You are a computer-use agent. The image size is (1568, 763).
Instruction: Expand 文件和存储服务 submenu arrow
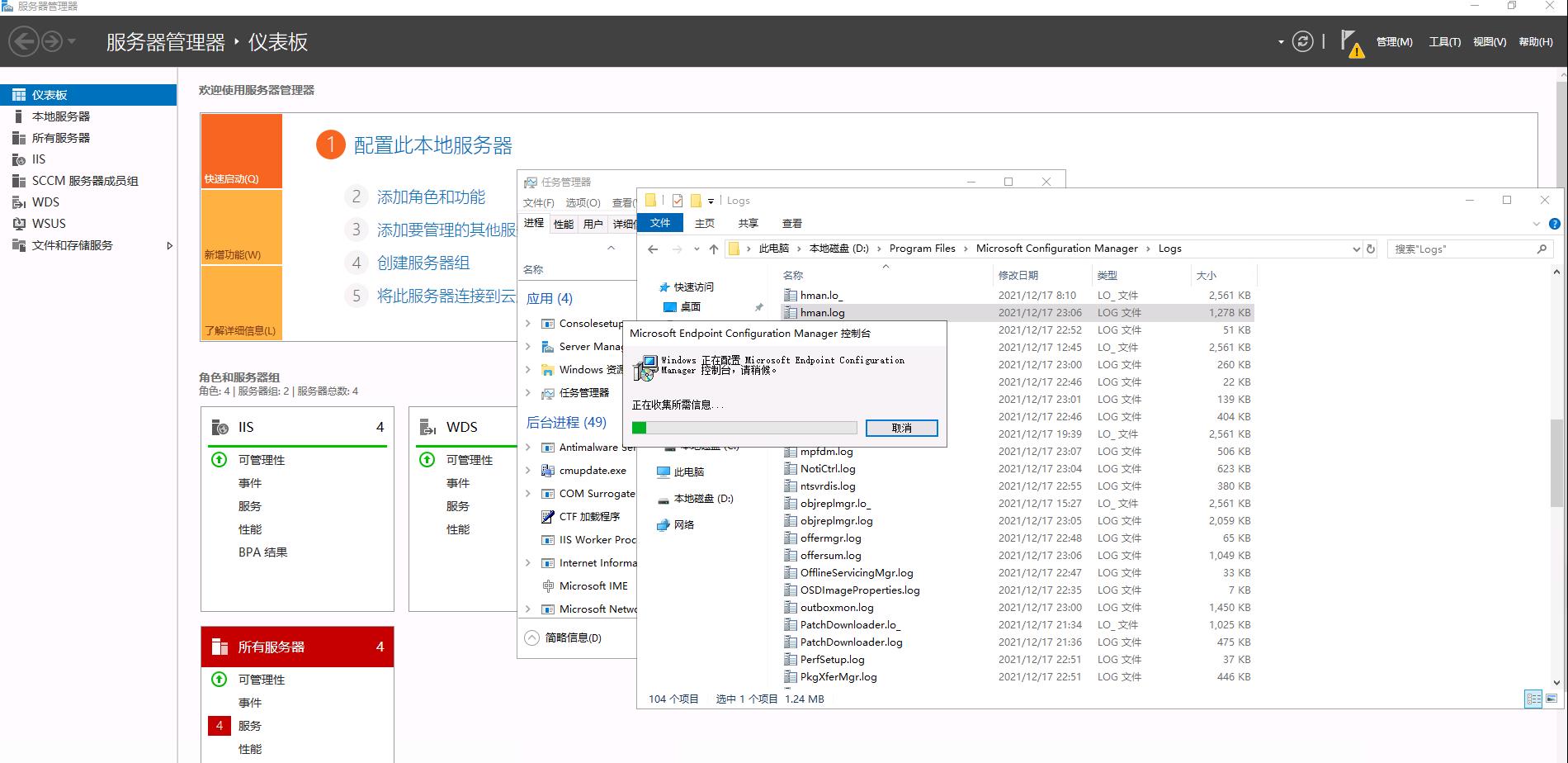point(169,245)
